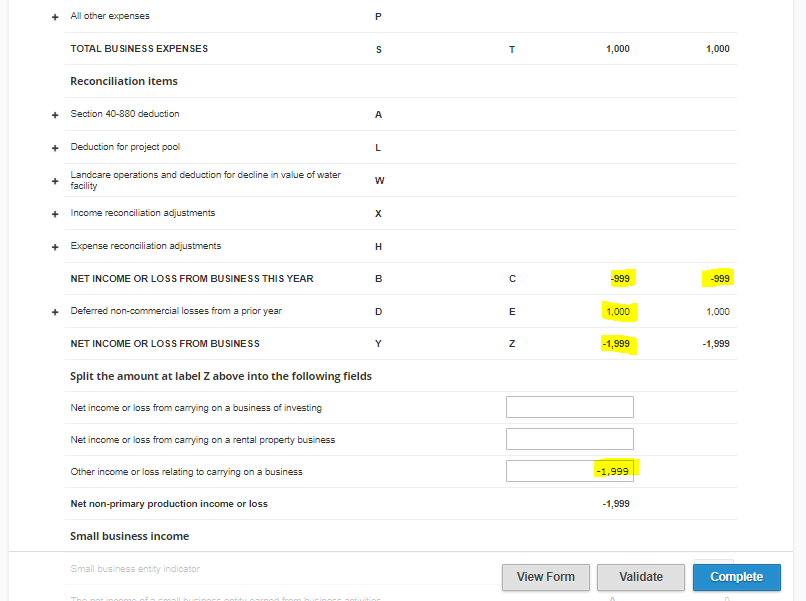Select label Z value -1,999
This screenshot has height=601, width=806.
616,343
